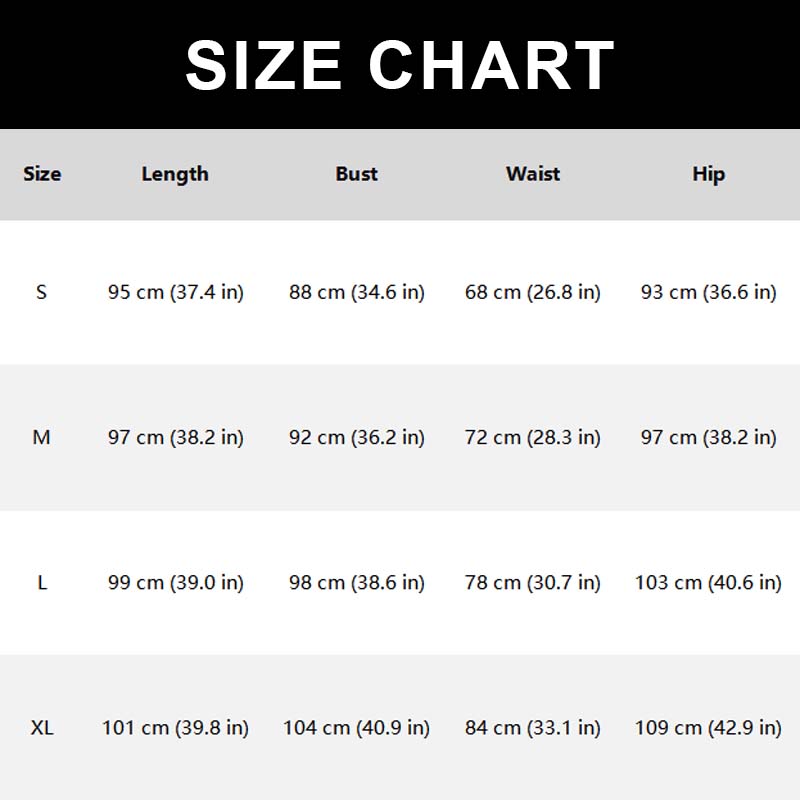Click the 68 cm (26.8 in) waist cell
800x800 pixels.
pos(533,292)
